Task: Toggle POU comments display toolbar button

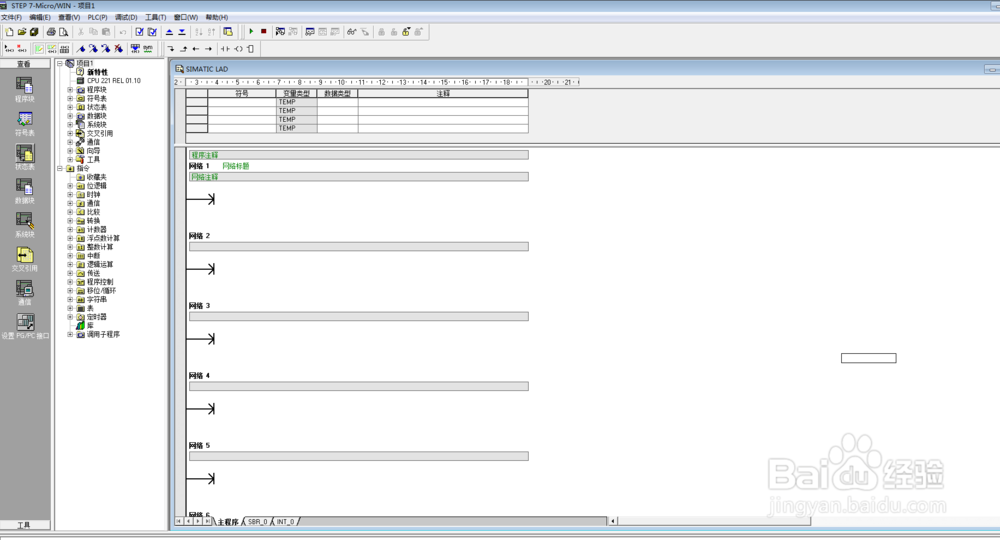Action: click(x=39, y=48)
